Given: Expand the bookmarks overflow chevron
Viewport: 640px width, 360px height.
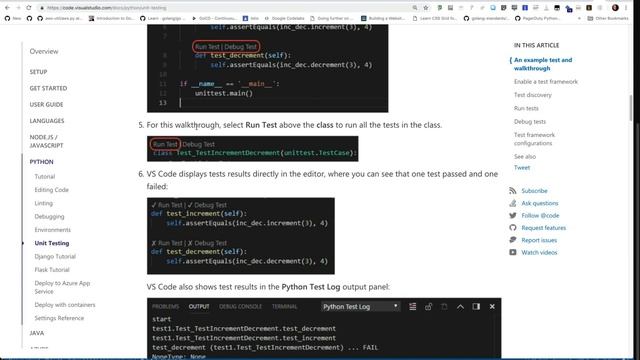Looking at the screenshot, I should 579,18.
